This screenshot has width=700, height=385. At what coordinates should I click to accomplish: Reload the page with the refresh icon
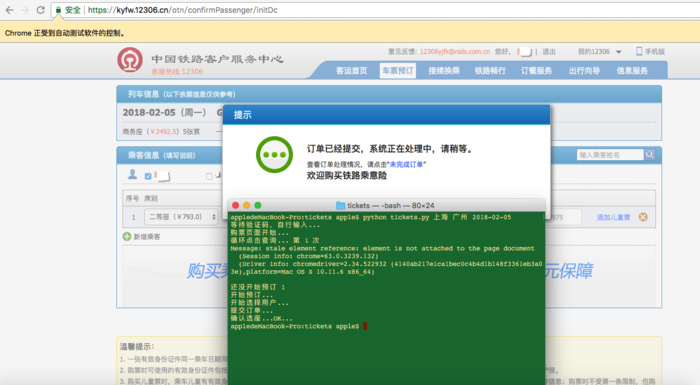point(41,10)
